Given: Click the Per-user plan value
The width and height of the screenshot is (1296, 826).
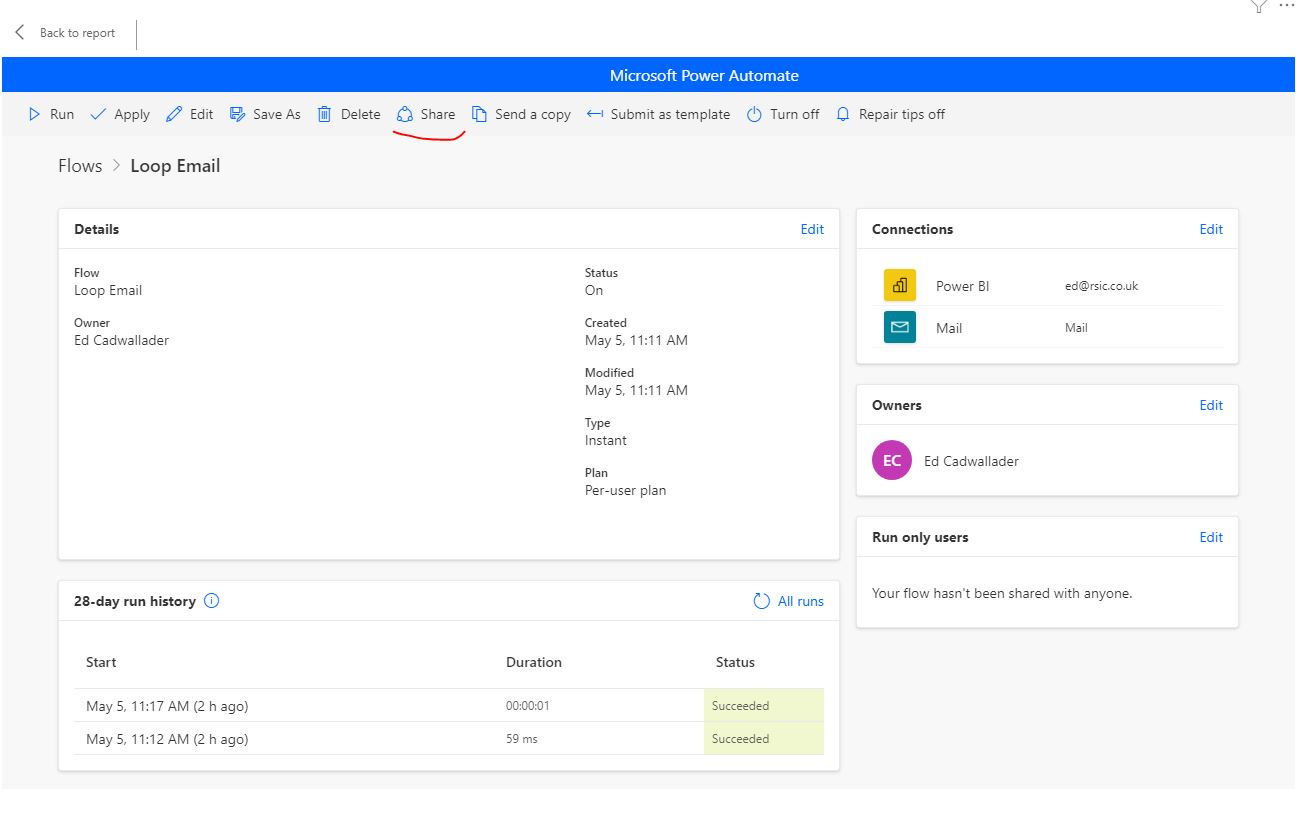Looking at the screenshot, I should pyautogui.click(x=625, y=490).
